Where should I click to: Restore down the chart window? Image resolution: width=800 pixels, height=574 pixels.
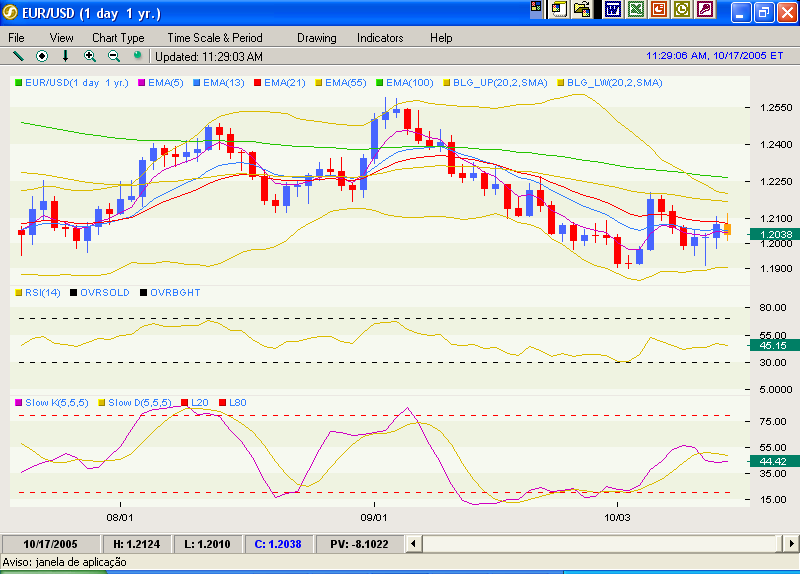764,12
